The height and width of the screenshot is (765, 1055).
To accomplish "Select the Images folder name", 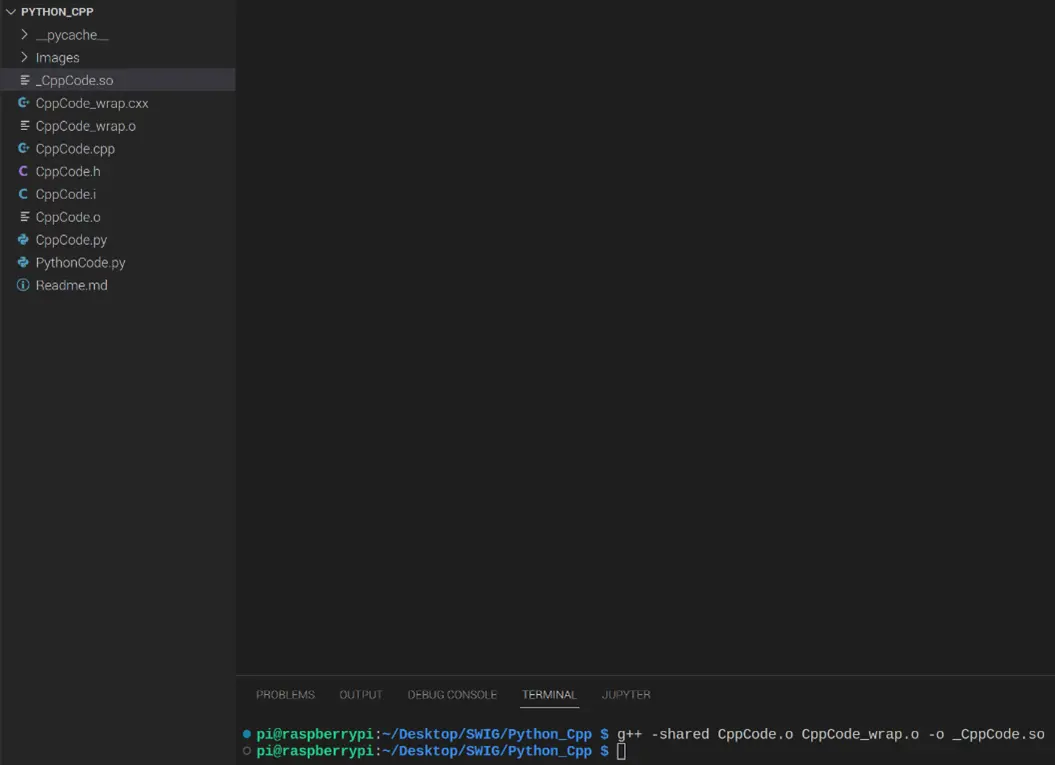I will pos(57,58).
